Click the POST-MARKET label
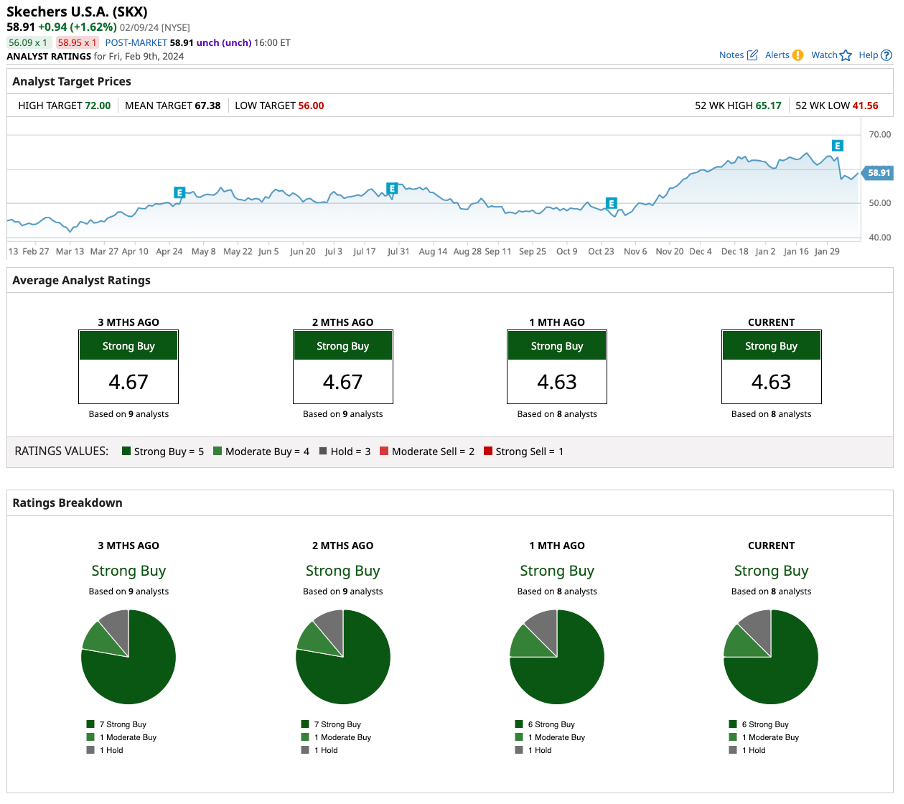 (x=136, y=43)
